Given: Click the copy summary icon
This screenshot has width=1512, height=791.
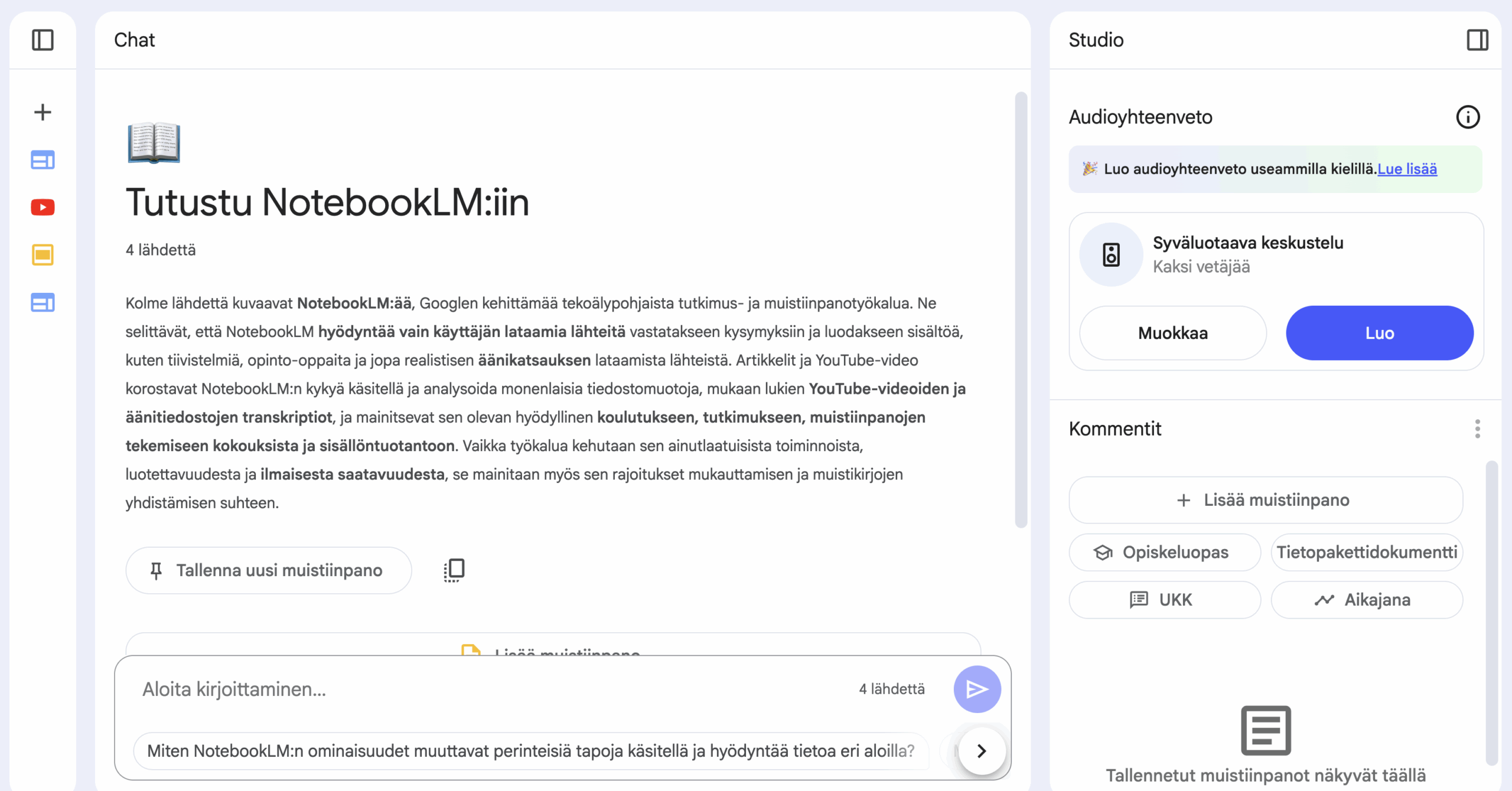Looking at the screenshot, I should pyautogui.click(x=454, y=570).
